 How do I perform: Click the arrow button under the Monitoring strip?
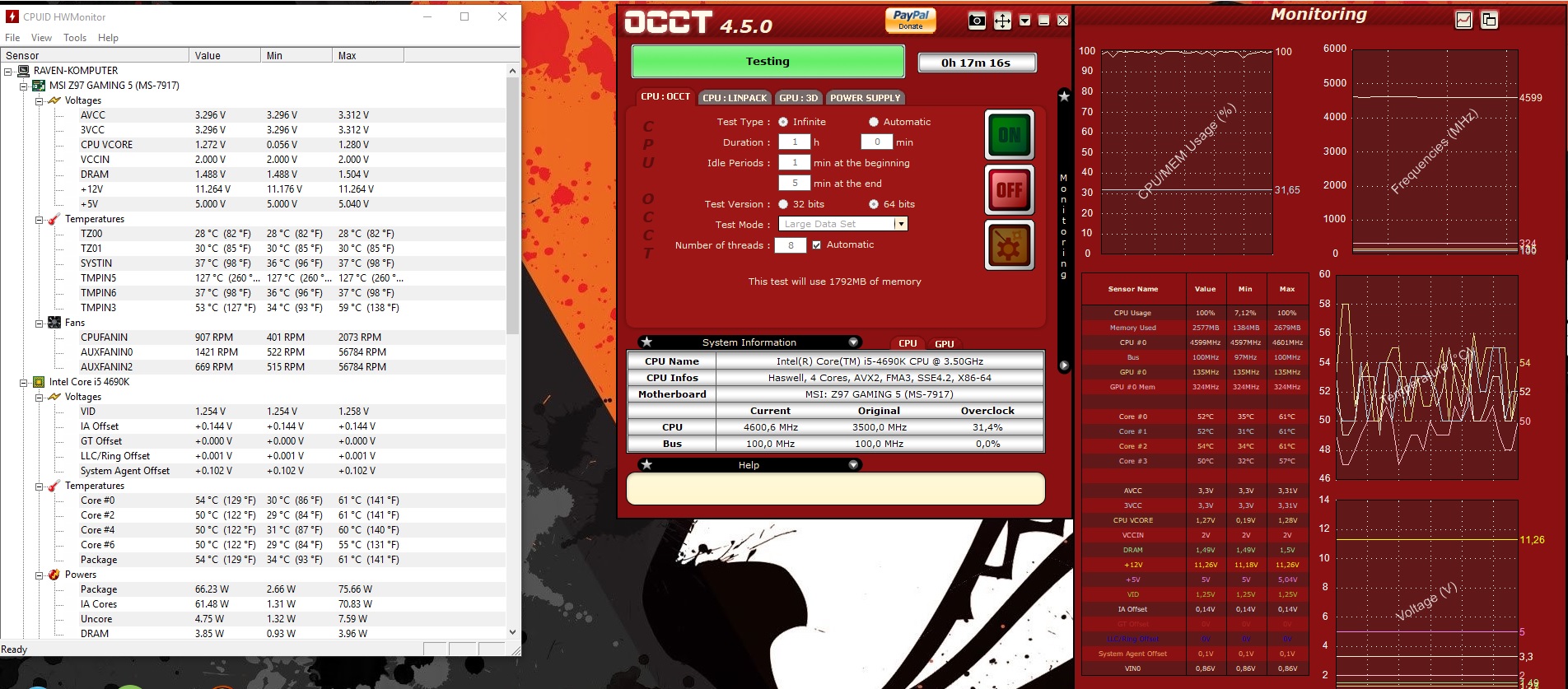(1064, 365)
